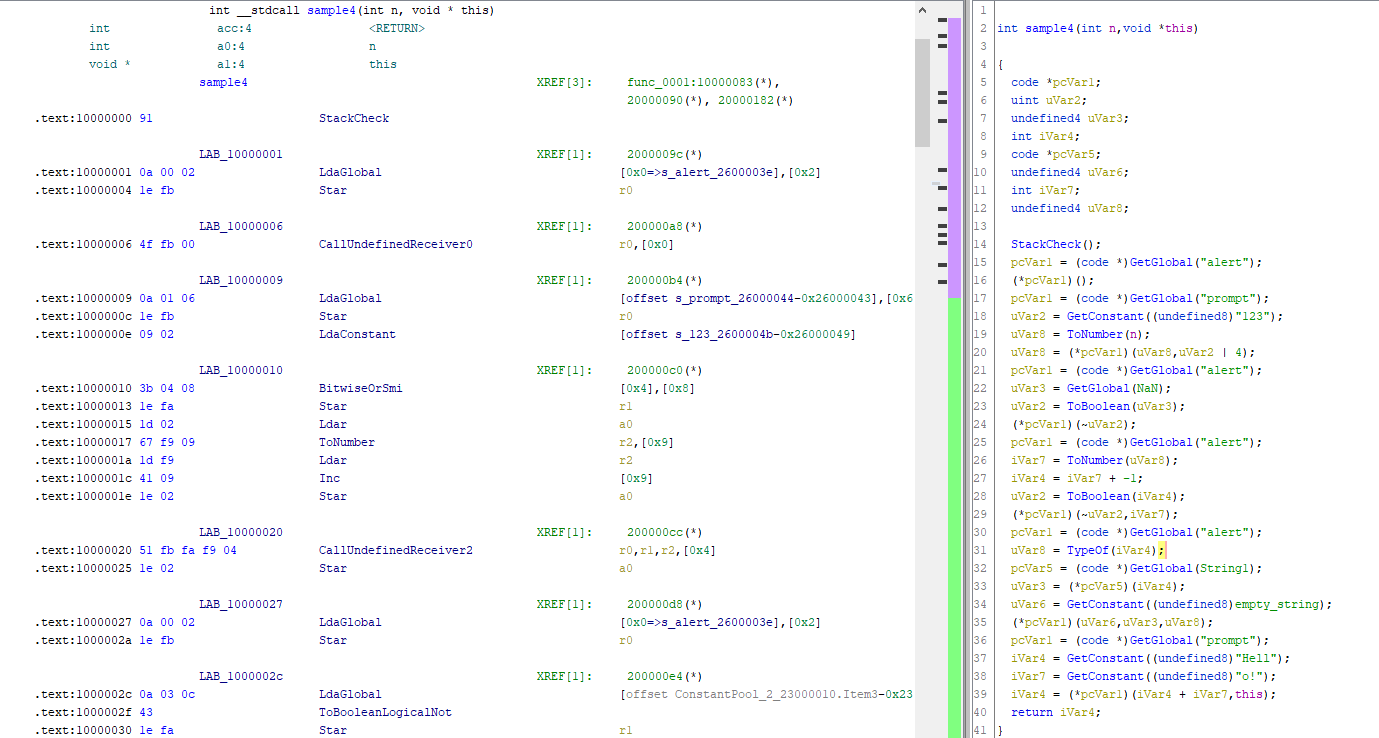
Task: Select the LAB_10000009 label
Action: coord(241,280)
